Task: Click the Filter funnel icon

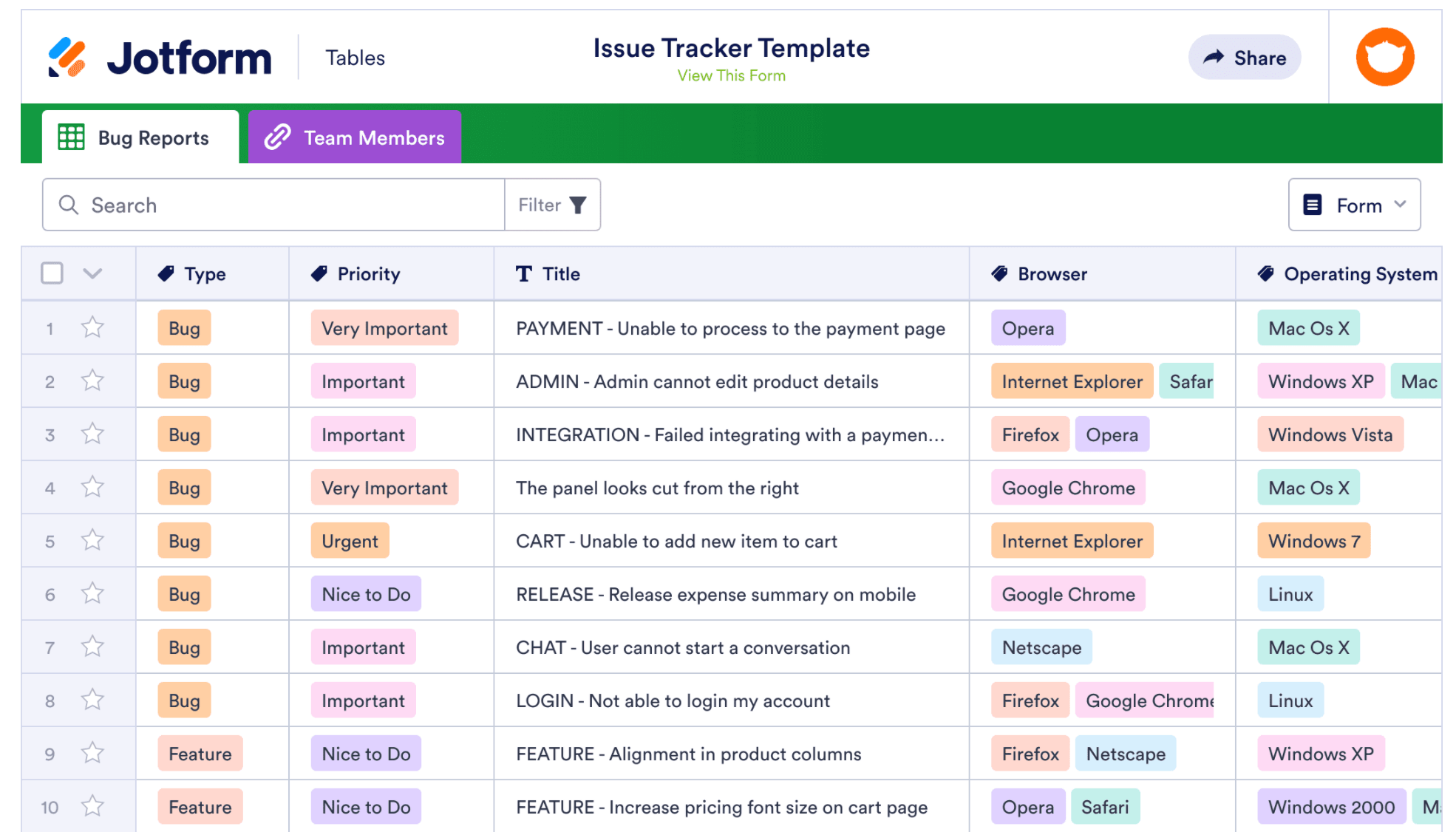Action: 578,205
